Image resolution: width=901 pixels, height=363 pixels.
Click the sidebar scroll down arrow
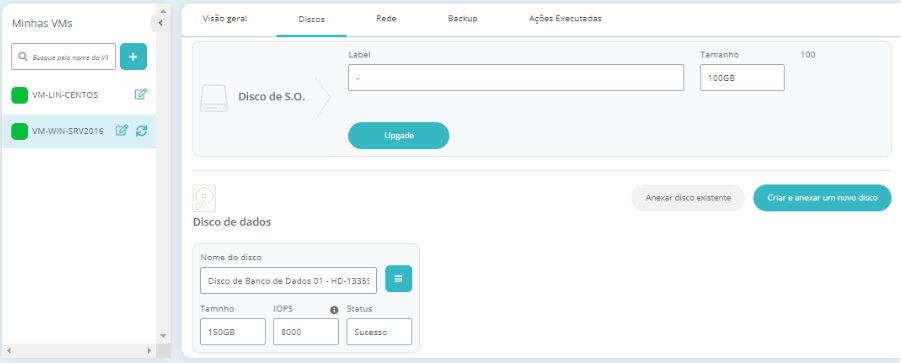tap(163, 335)
